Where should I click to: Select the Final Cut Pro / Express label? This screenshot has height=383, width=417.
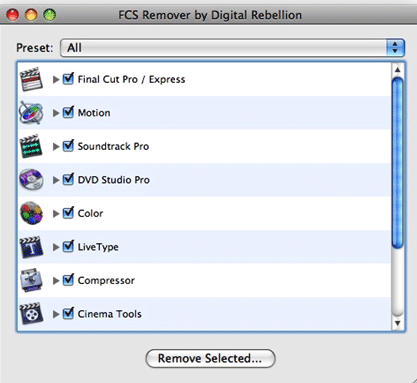pyautogui.click(x=131, y=79)
